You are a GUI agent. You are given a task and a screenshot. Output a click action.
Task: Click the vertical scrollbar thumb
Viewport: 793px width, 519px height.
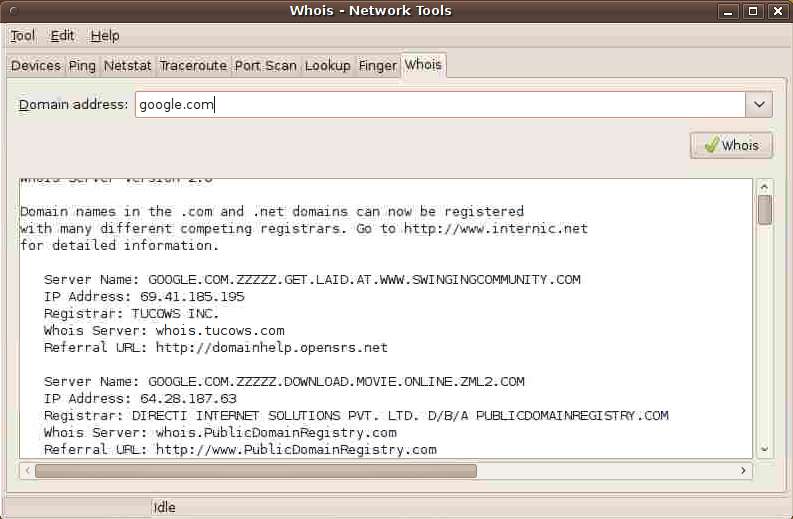765,209
